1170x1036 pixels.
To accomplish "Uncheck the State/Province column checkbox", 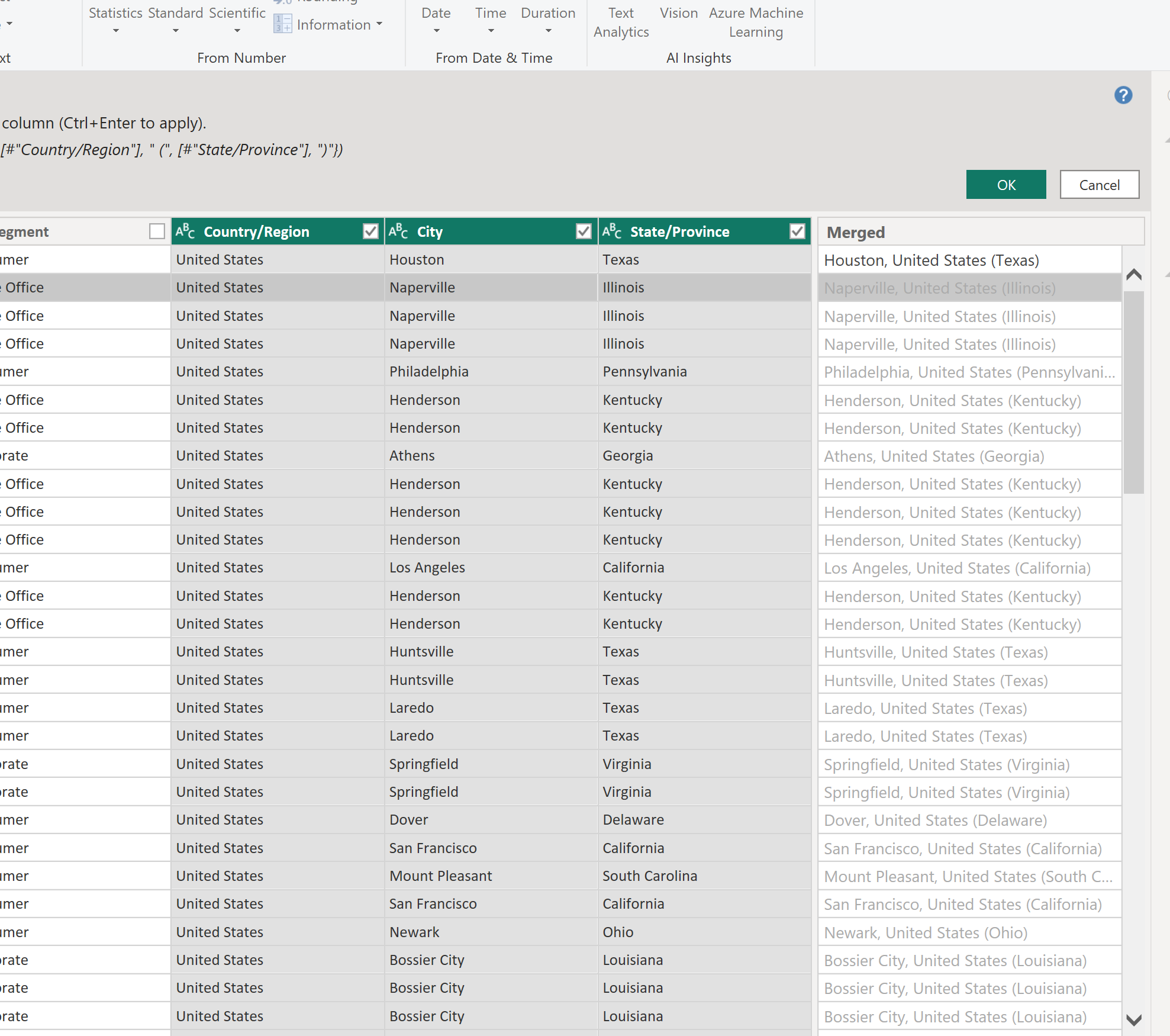I will 797,231.
